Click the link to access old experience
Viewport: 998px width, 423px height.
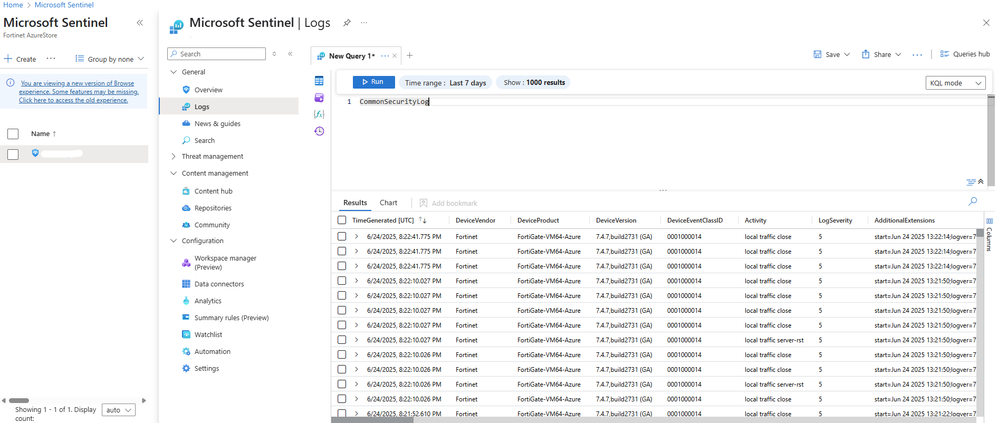tap(74, 100)
